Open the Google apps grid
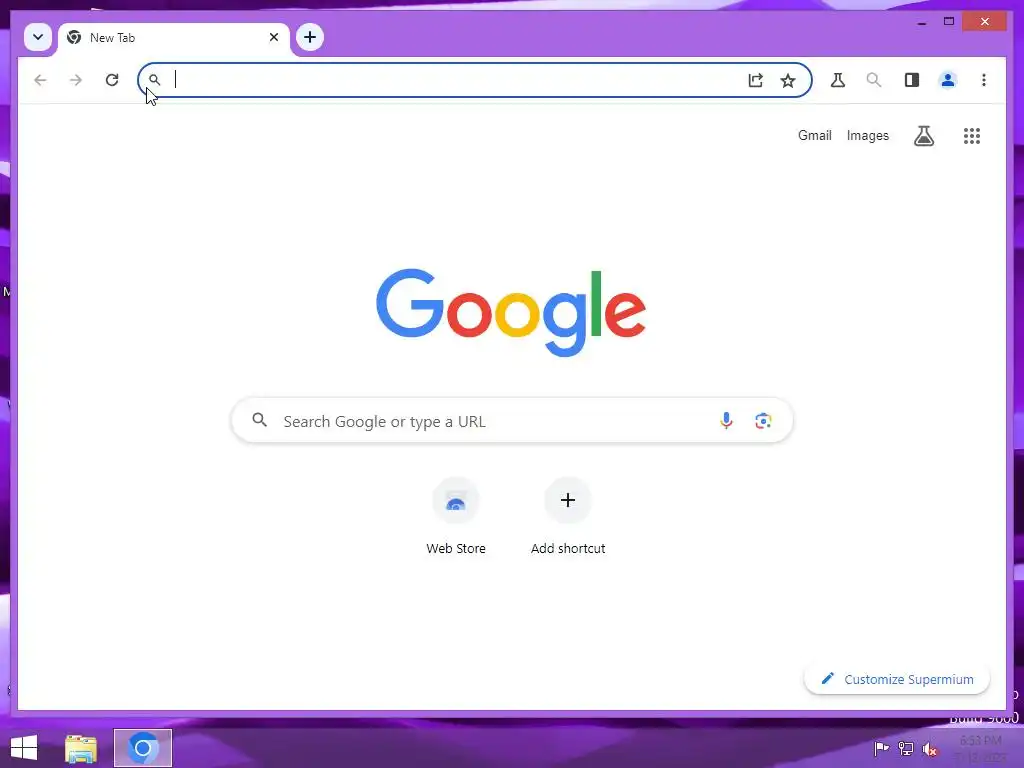1024x768 pixels. click(x=972, y=136)
